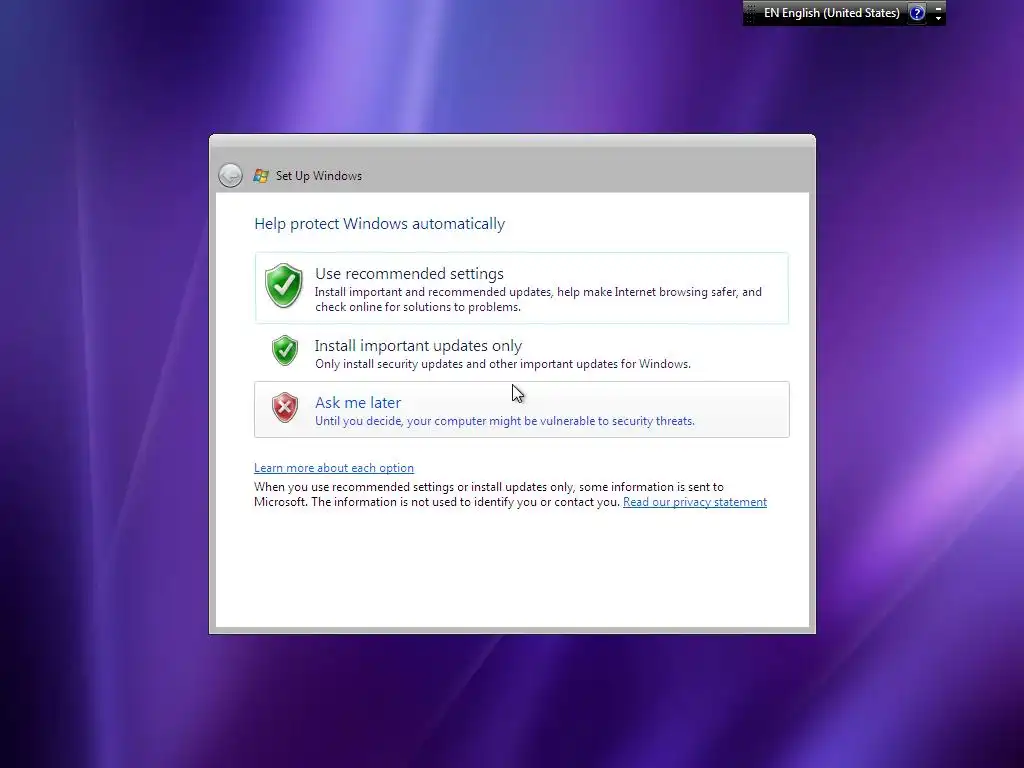Click Help protect Windows automatically heading
The height and width of the screenshot is (768, 1024).
379,224
